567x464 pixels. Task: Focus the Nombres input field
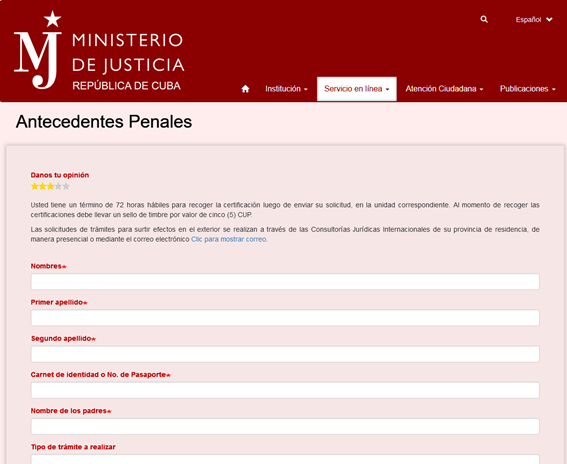tap(285, 281)
